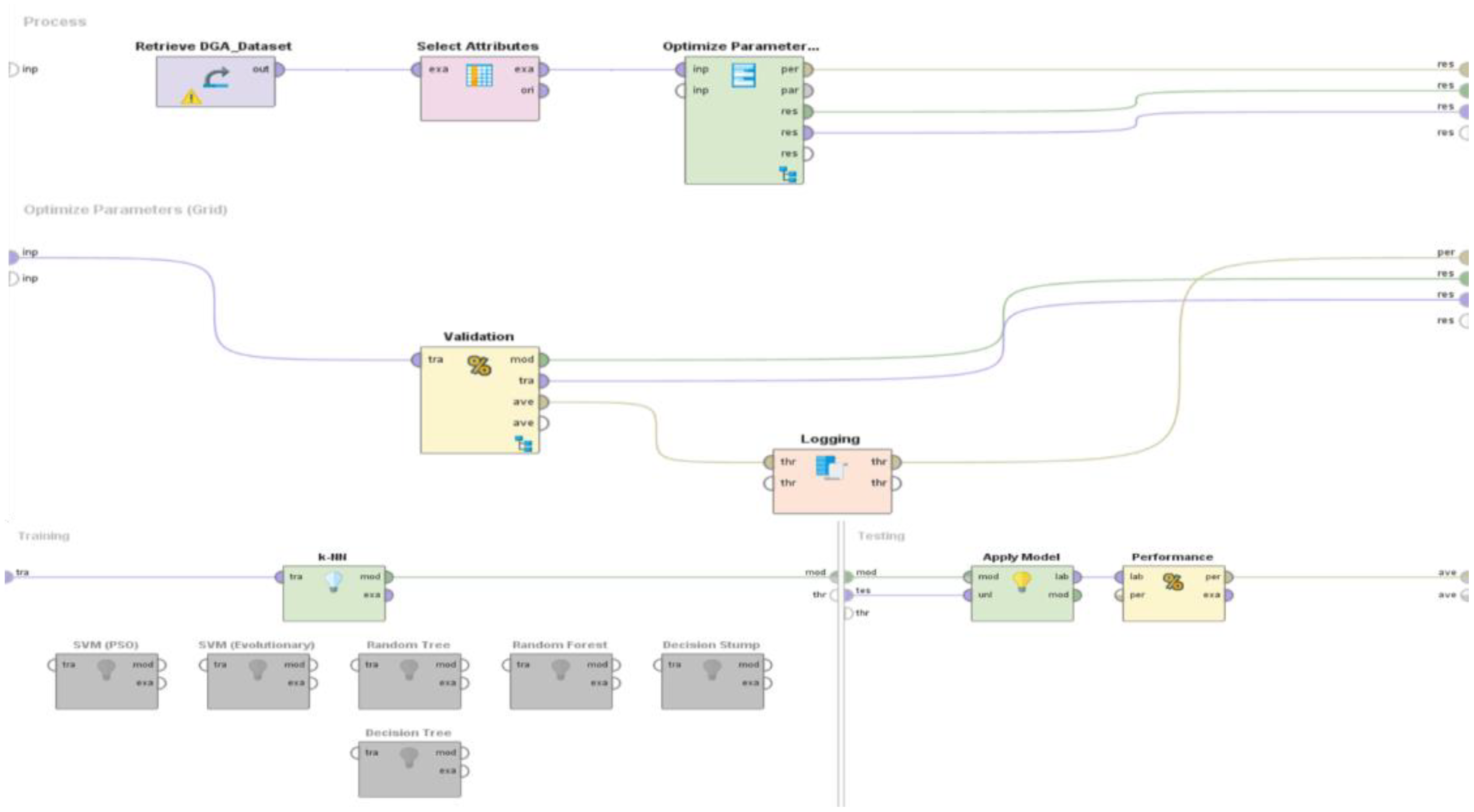Click the Optimize Parameters grid icon
The width and height of the screenshot is (1474, 812).
[743, 76]
